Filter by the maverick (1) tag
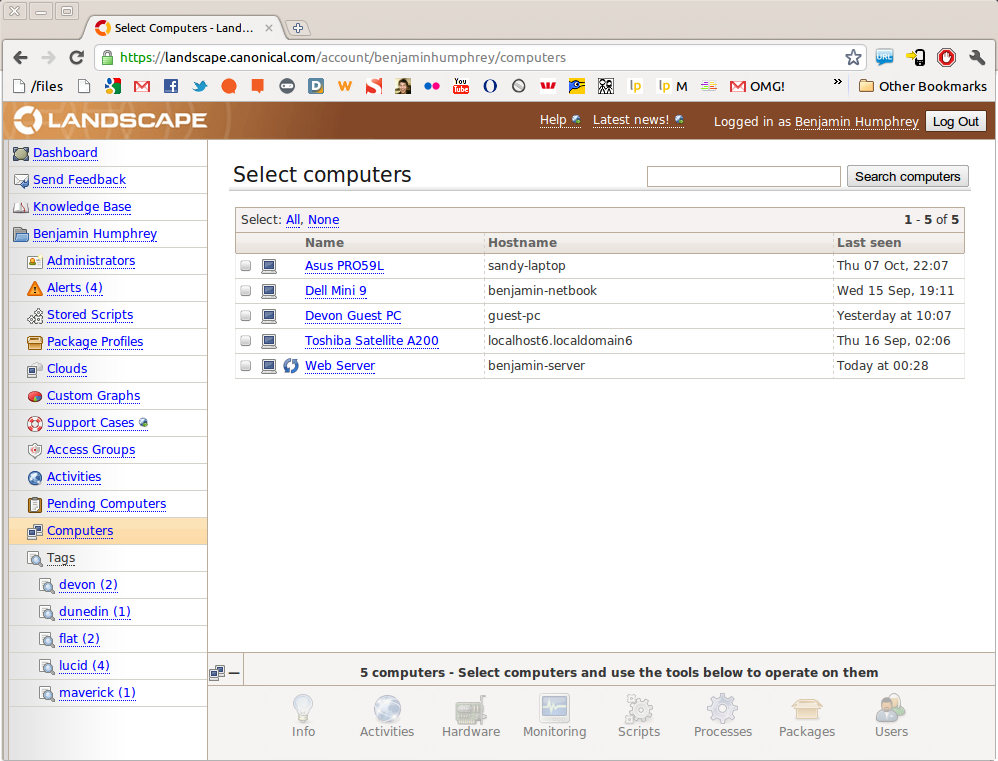 [x=97, y=692]
